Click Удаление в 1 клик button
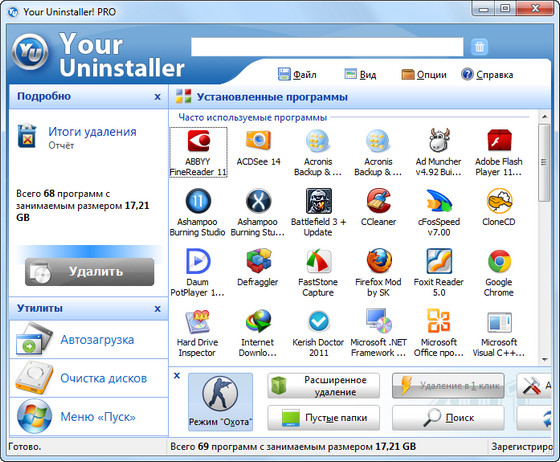 (x=448, y=386)
